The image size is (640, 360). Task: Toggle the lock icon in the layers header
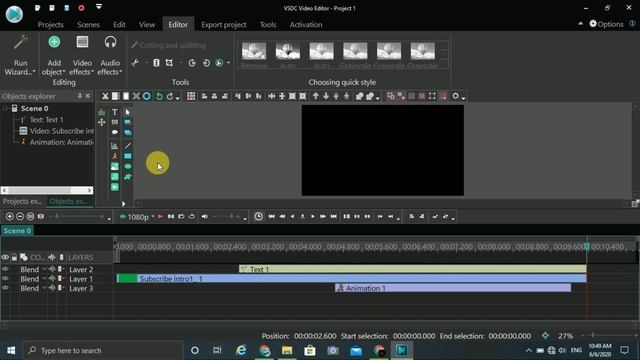14,258
